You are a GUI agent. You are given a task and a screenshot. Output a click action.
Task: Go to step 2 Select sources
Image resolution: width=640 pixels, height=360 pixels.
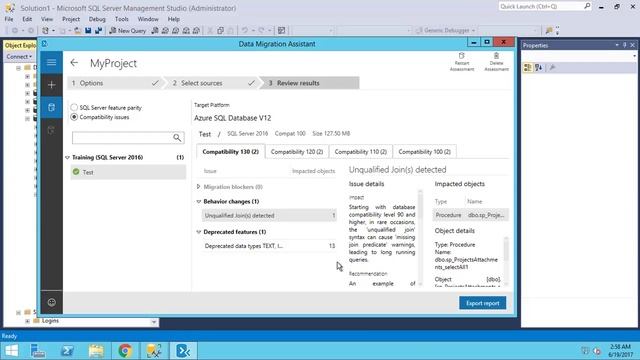point(211,83)
